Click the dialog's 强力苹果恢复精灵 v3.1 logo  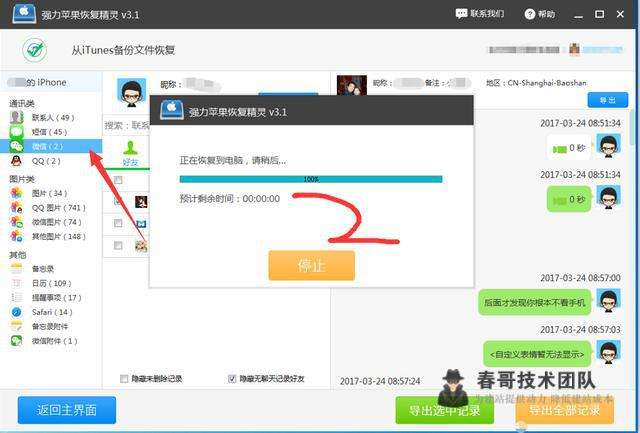172,110
